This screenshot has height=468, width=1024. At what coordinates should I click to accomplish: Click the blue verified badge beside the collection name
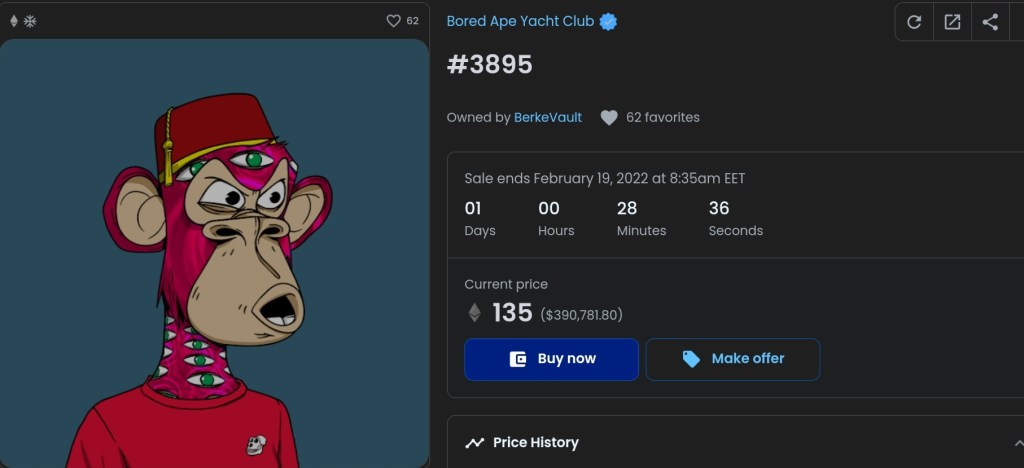(608, 21)
